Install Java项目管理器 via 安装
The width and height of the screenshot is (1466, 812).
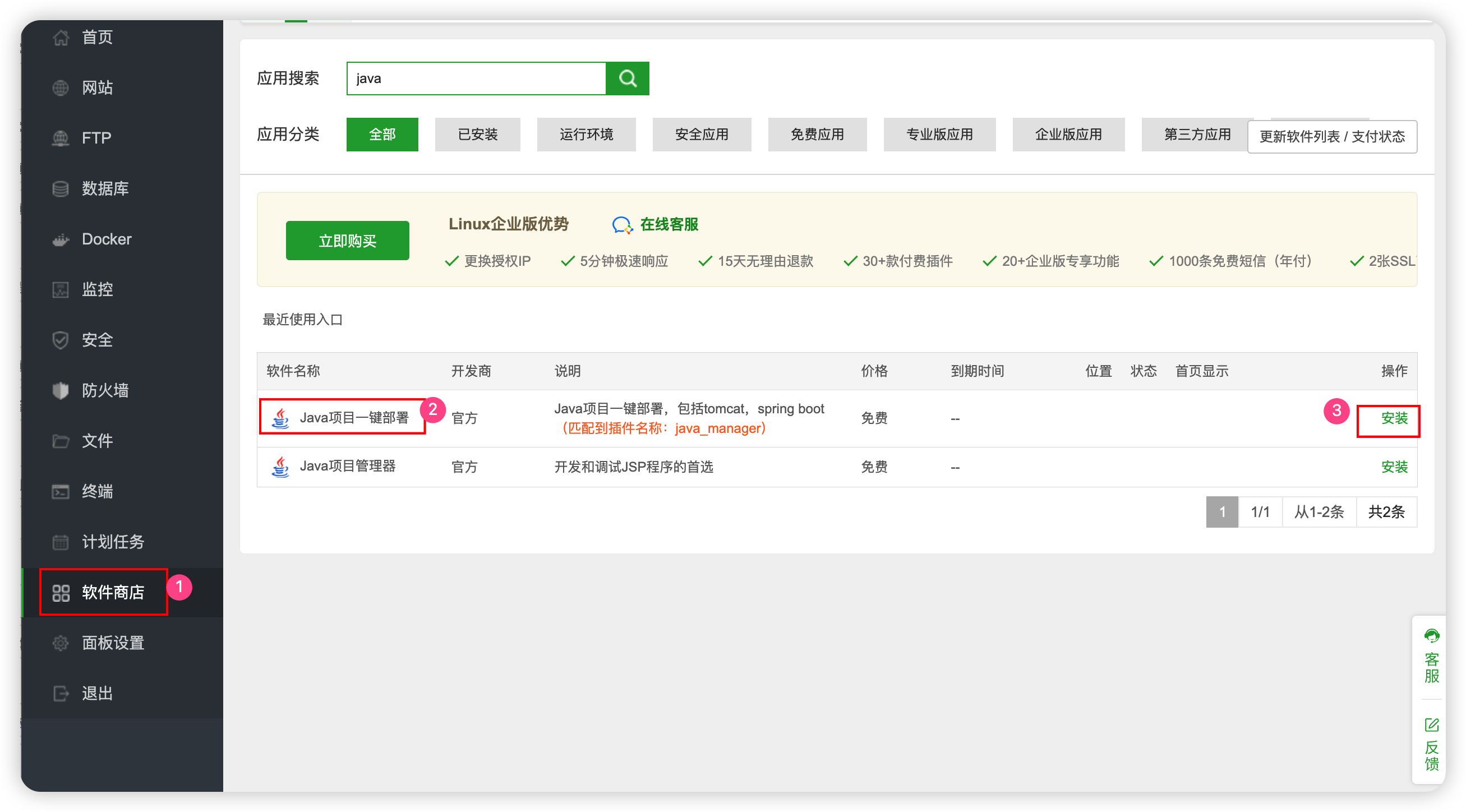1395,468
